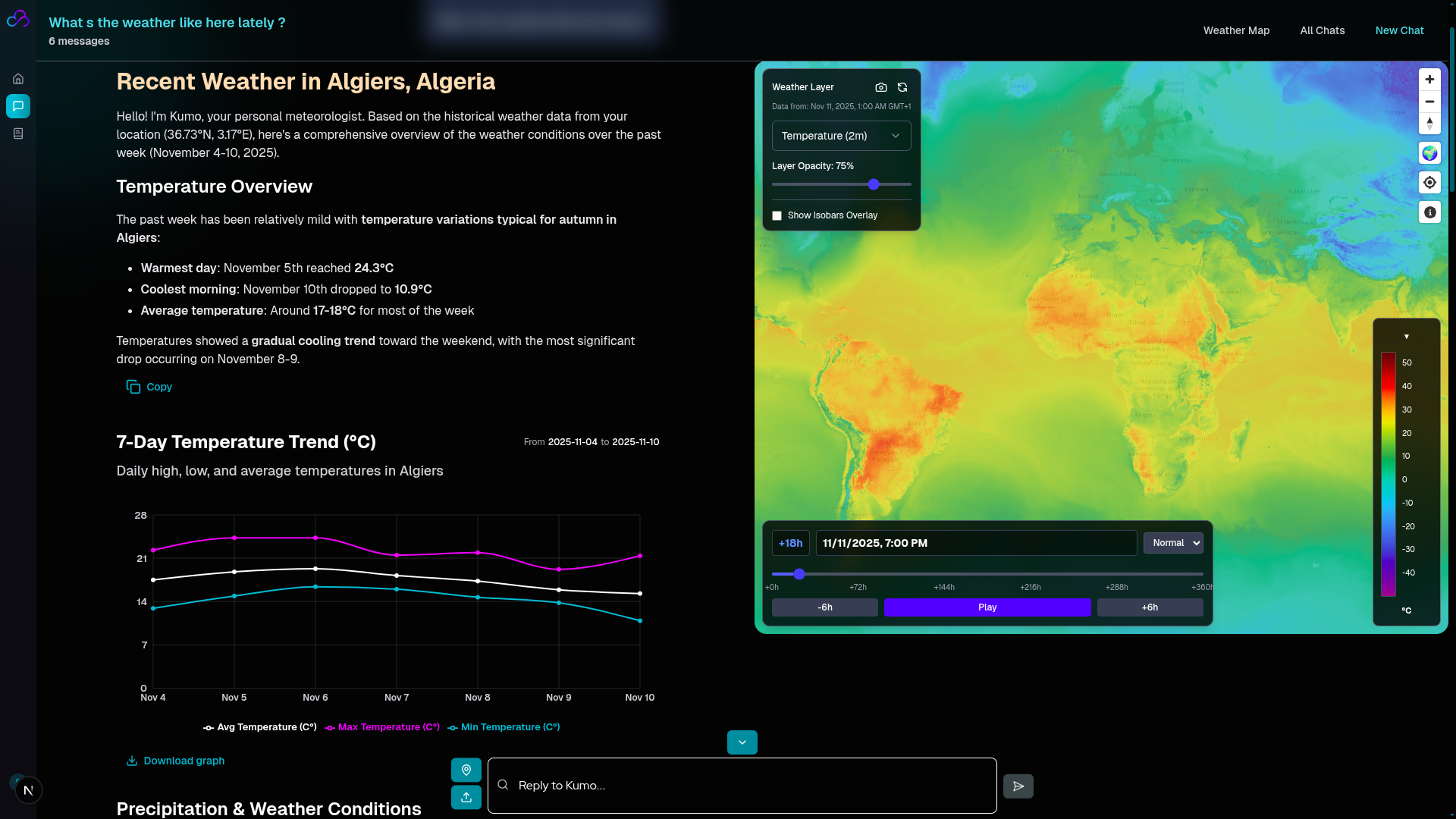Click the location pin button beside reply box

[x=466, y=770]
